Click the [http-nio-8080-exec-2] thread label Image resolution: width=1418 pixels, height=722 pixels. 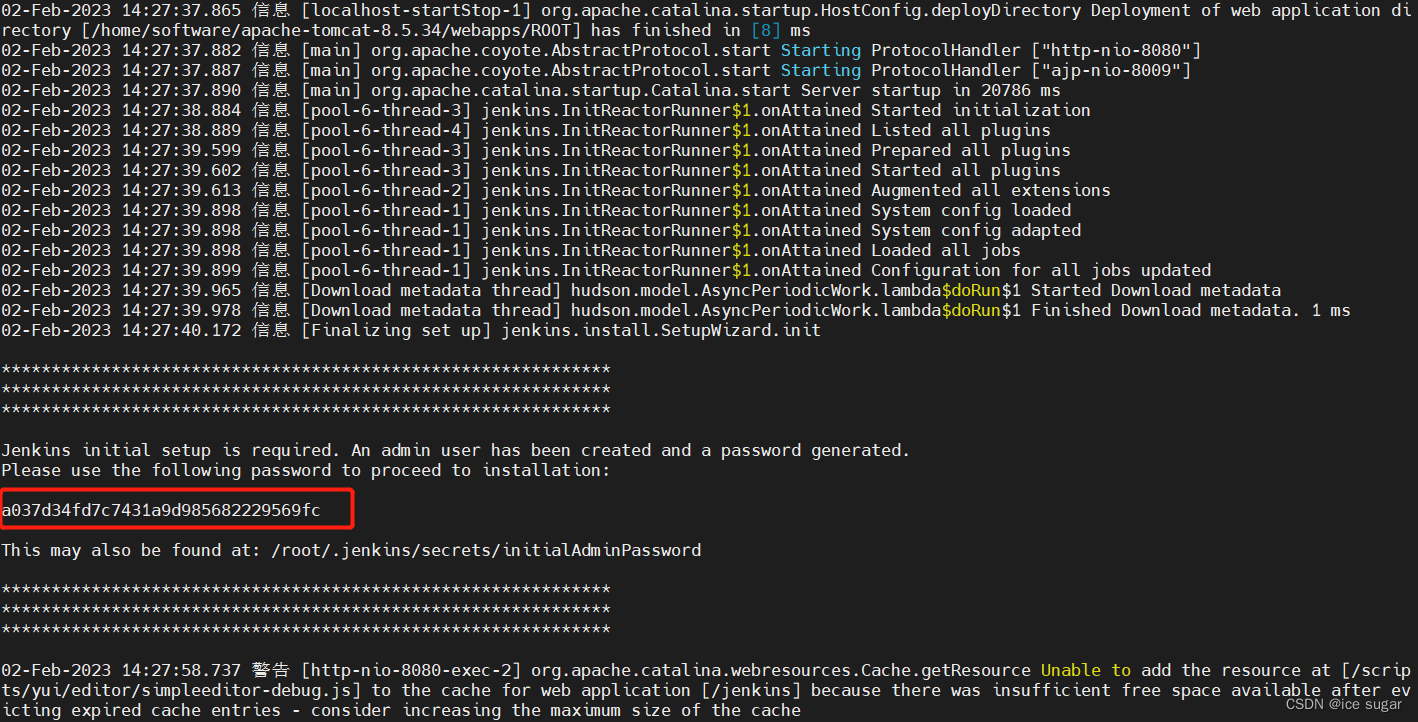pyautogui.click(x=411, y=670)
